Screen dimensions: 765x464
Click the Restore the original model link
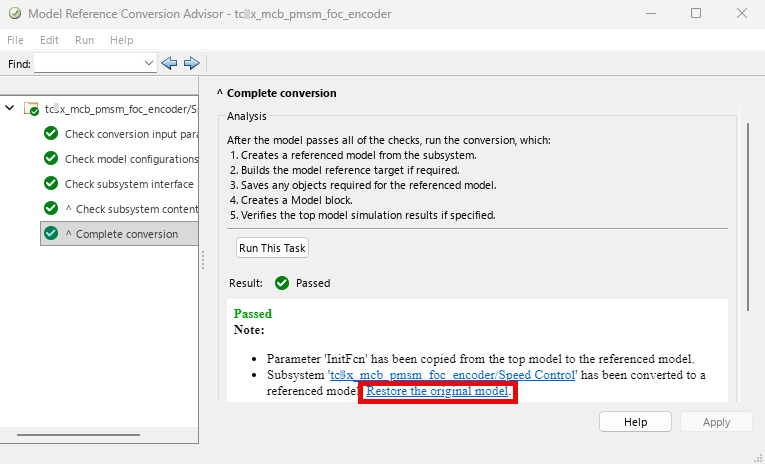437,391
